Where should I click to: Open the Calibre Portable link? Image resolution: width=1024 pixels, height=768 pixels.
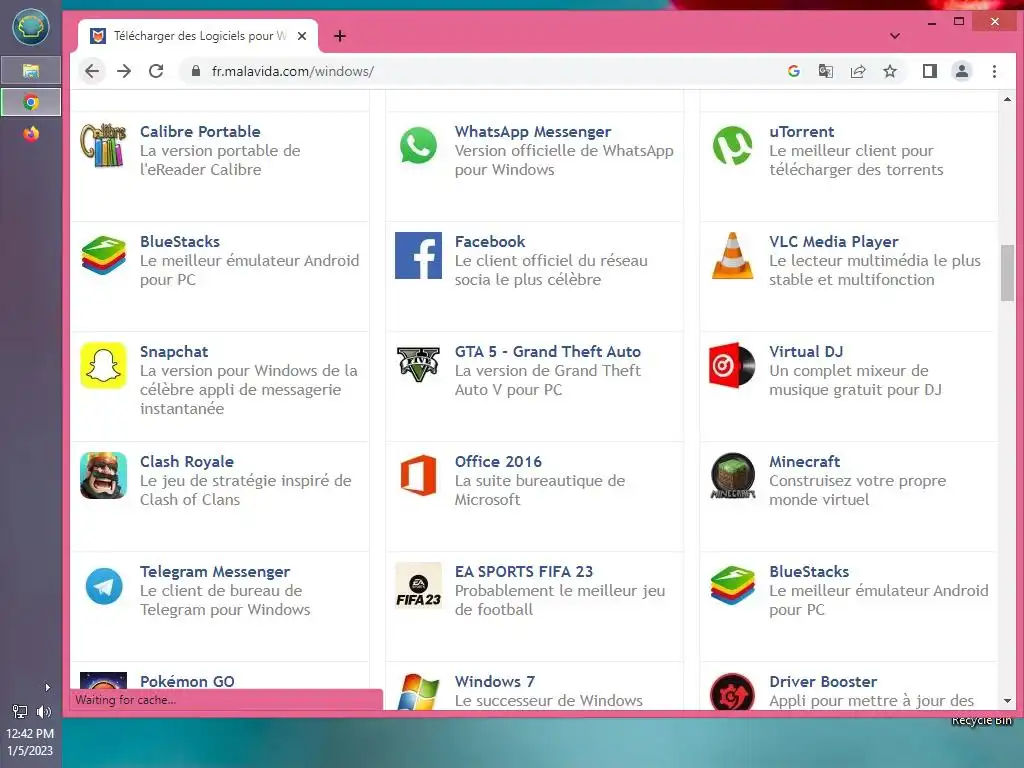click(200, 131)
